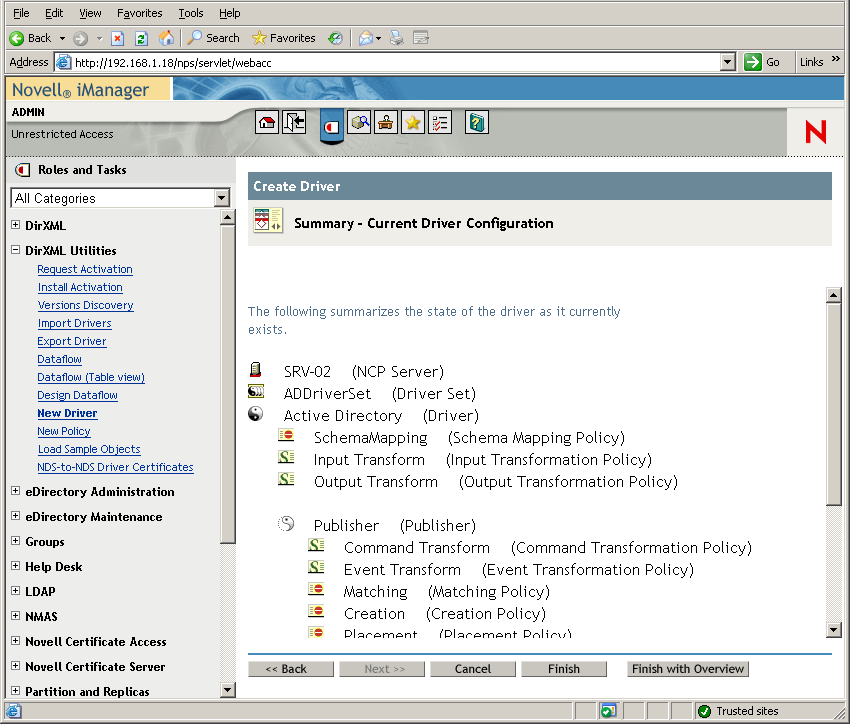The width and height of the screenshot is (850, 724).
Task: Open the All Categories dropdown
Action: [x=221, y=198]
